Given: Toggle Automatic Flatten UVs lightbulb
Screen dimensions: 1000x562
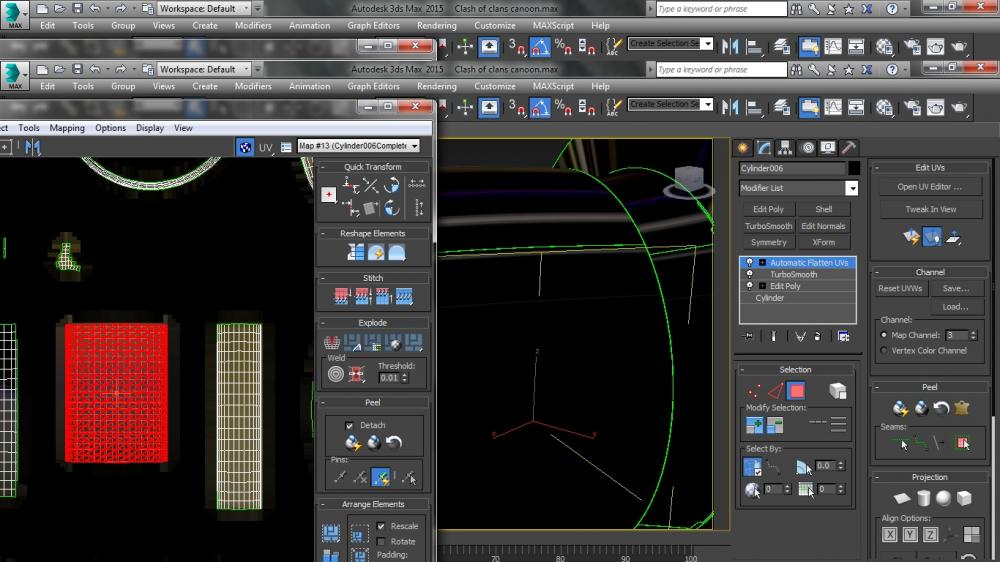Looking at the screenshot, I should click(x=749, y=262).
